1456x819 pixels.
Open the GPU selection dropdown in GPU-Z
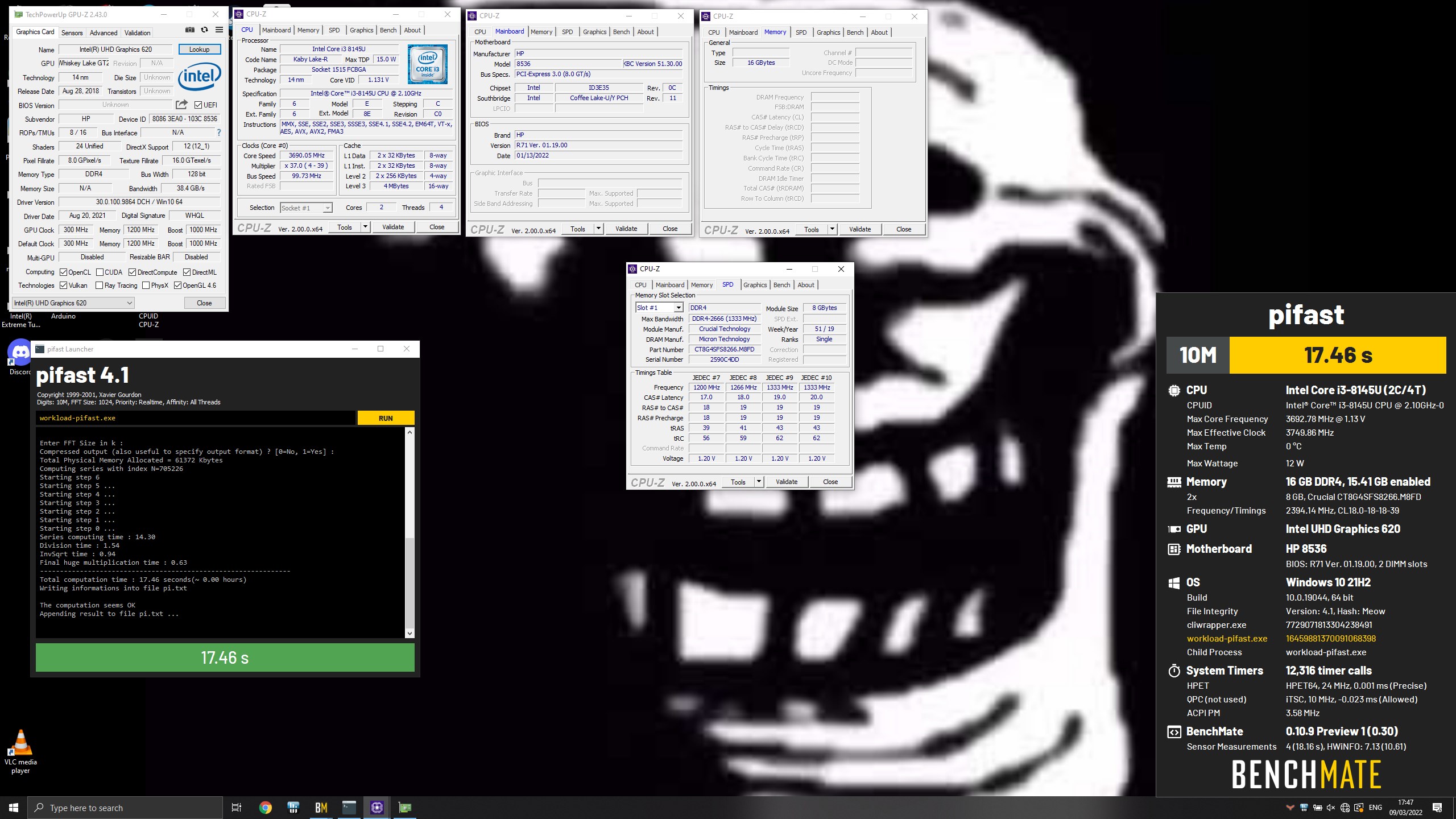pos(73,303)
